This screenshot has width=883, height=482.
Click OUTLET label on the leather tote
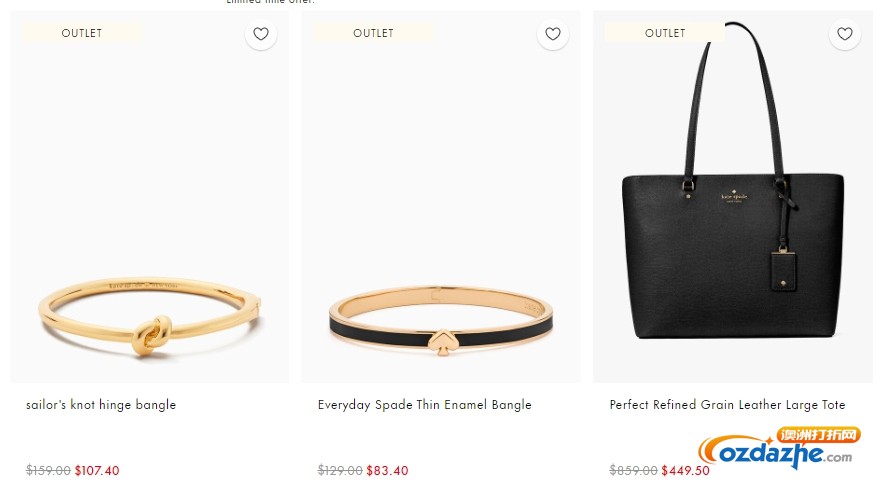tap(665, 33)
